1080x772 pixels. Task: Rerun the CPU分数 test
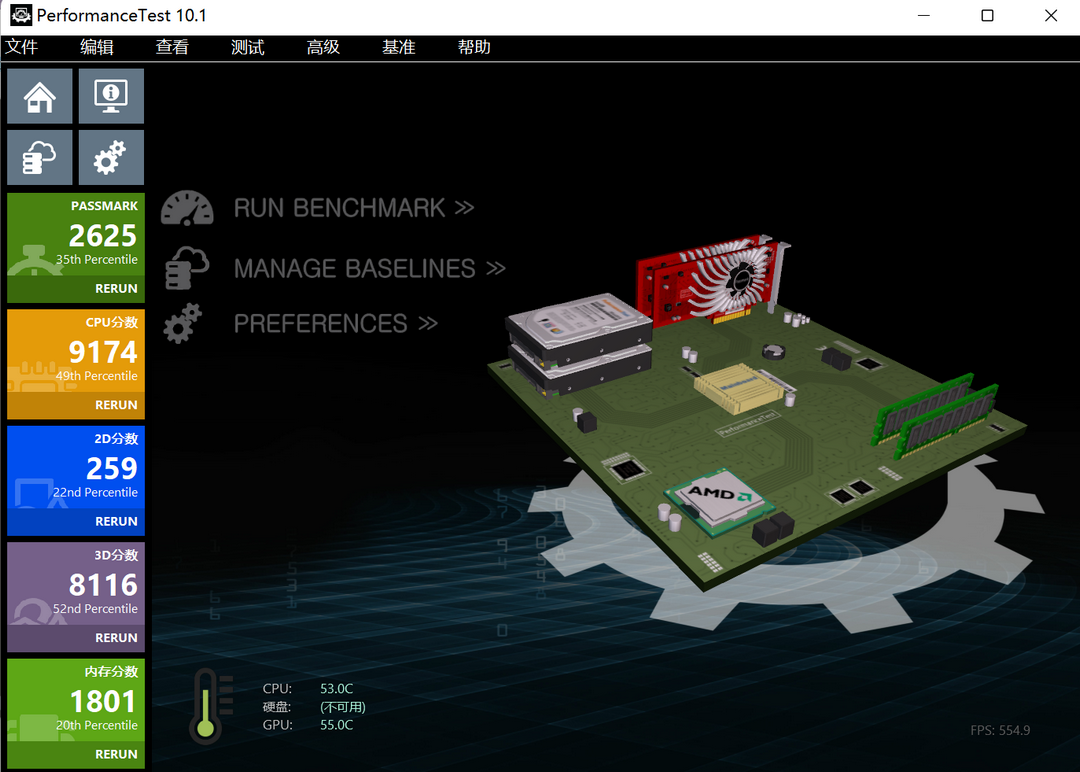[116, 405]
